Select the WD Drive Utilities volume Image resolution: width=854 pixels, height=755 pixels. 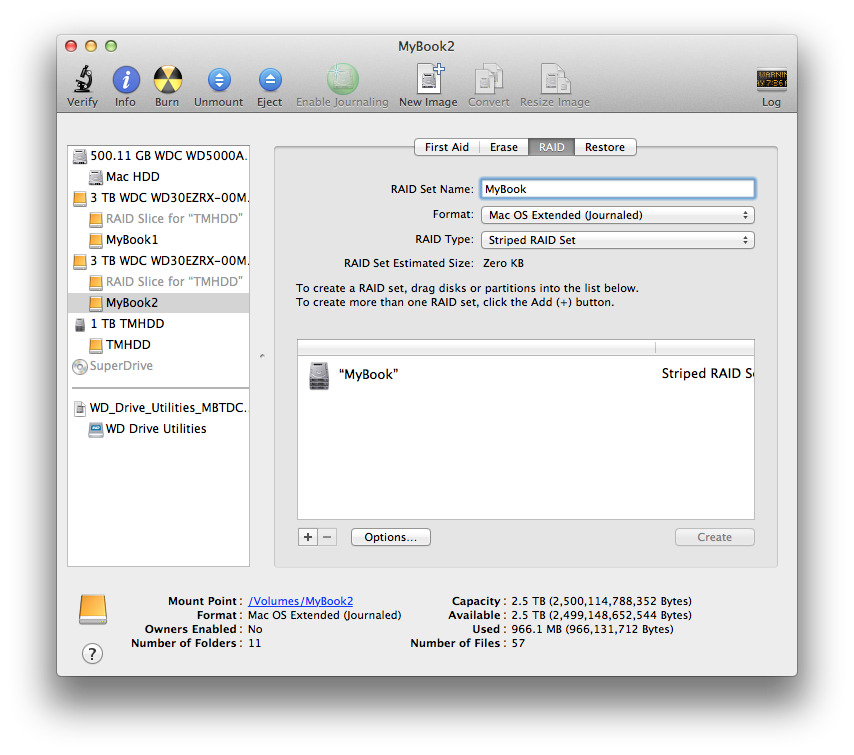click(159, 429)
